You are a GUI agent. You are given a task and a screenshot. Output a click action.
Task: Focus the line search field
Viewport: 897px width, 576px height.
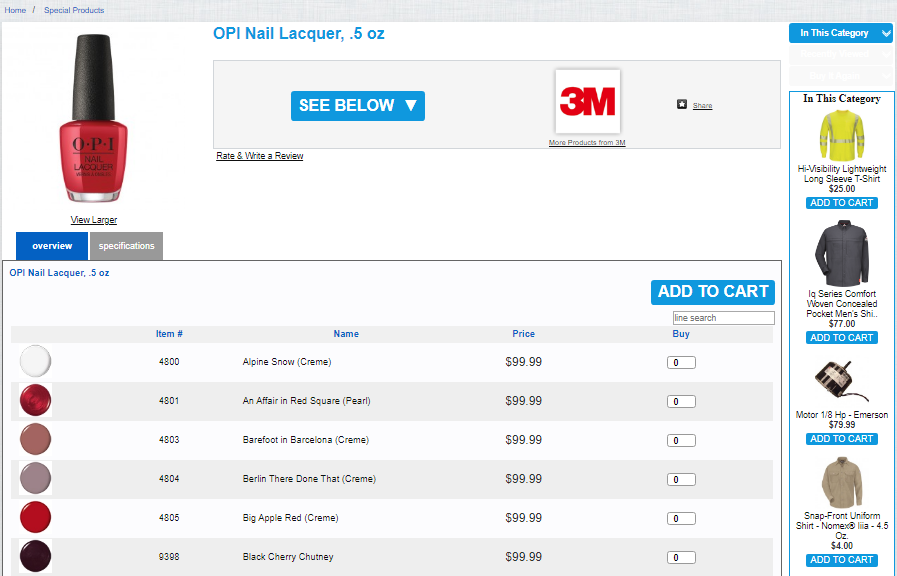coord(724,317)
